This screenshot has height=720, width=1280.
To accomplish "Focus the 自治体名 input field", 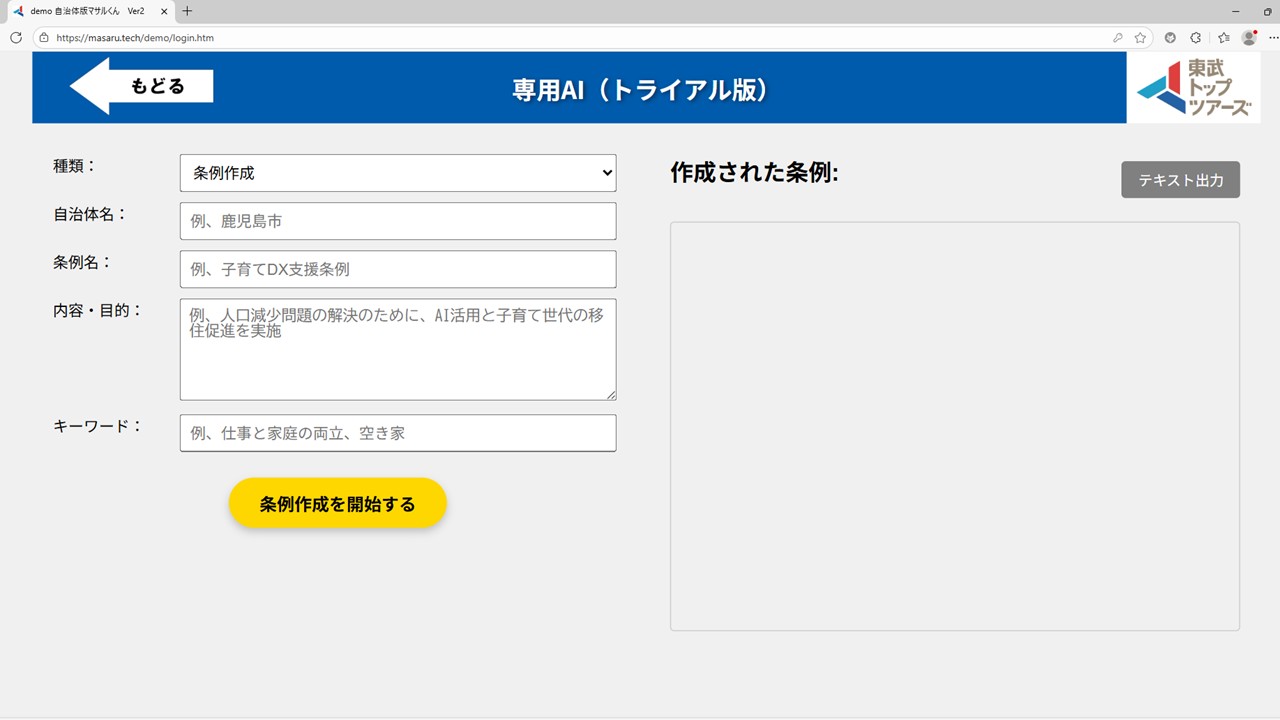I will (398, 221).
